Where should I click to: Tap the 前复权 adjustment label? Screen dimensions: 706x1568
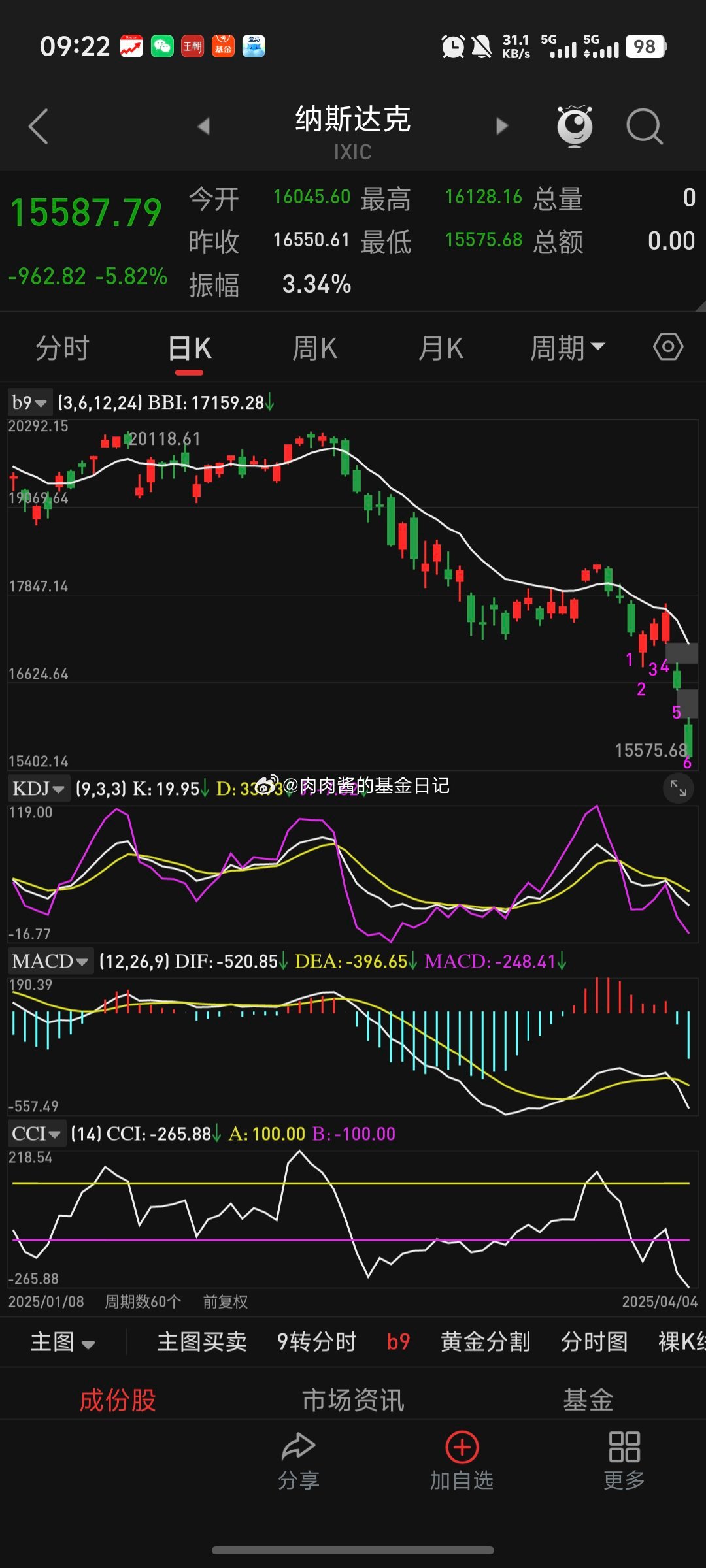coord(226,1301)
